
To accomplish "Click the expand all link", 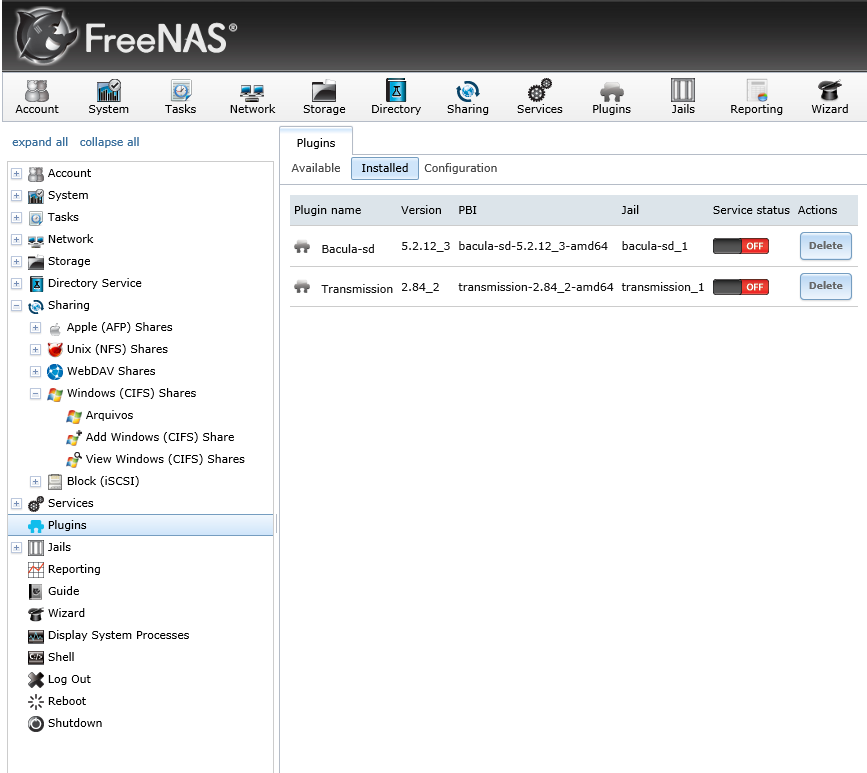I will [x=40, y=142].
